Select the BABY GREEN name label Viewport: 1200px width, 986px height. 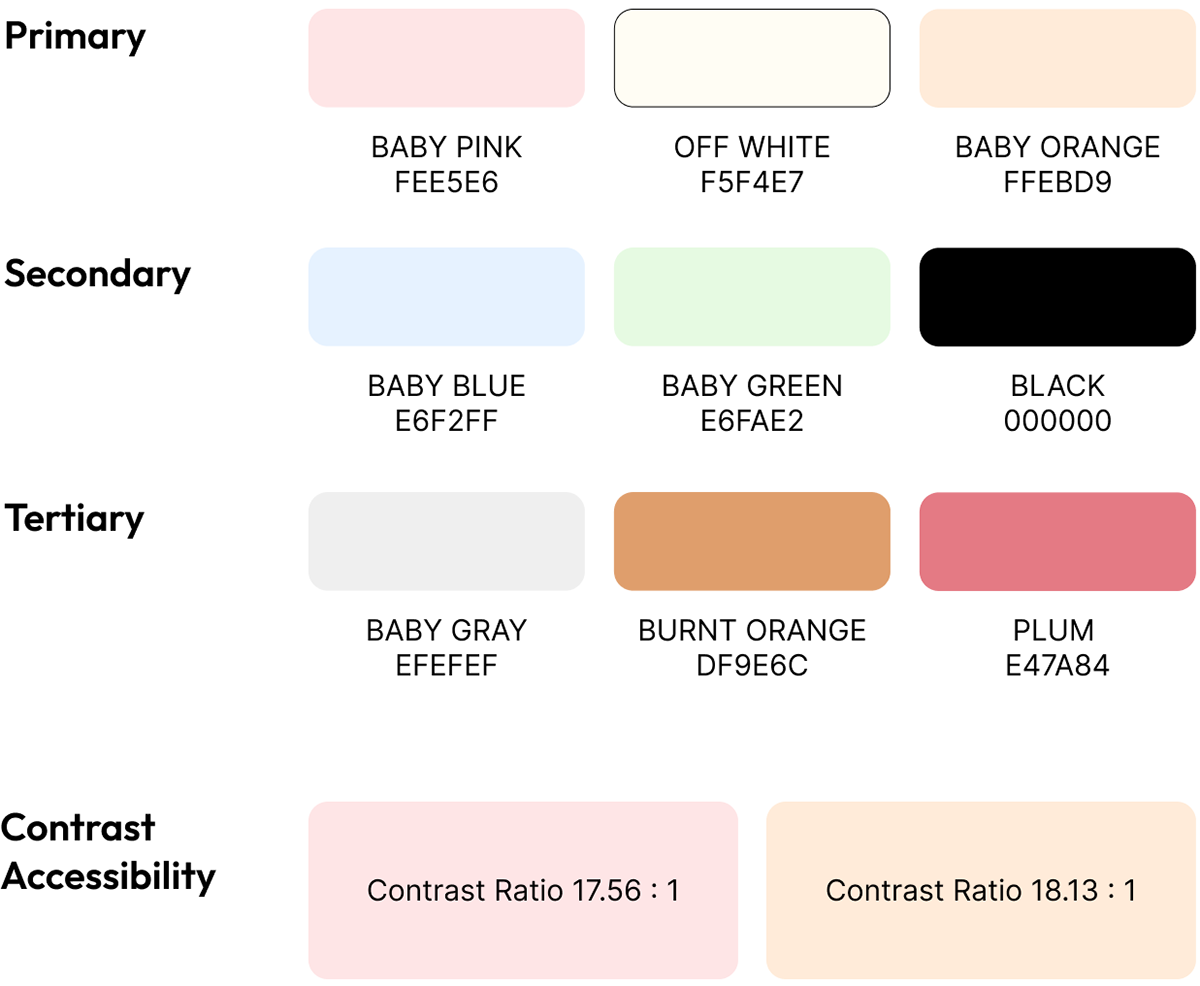pyautogui.click(x=751, y=386)
